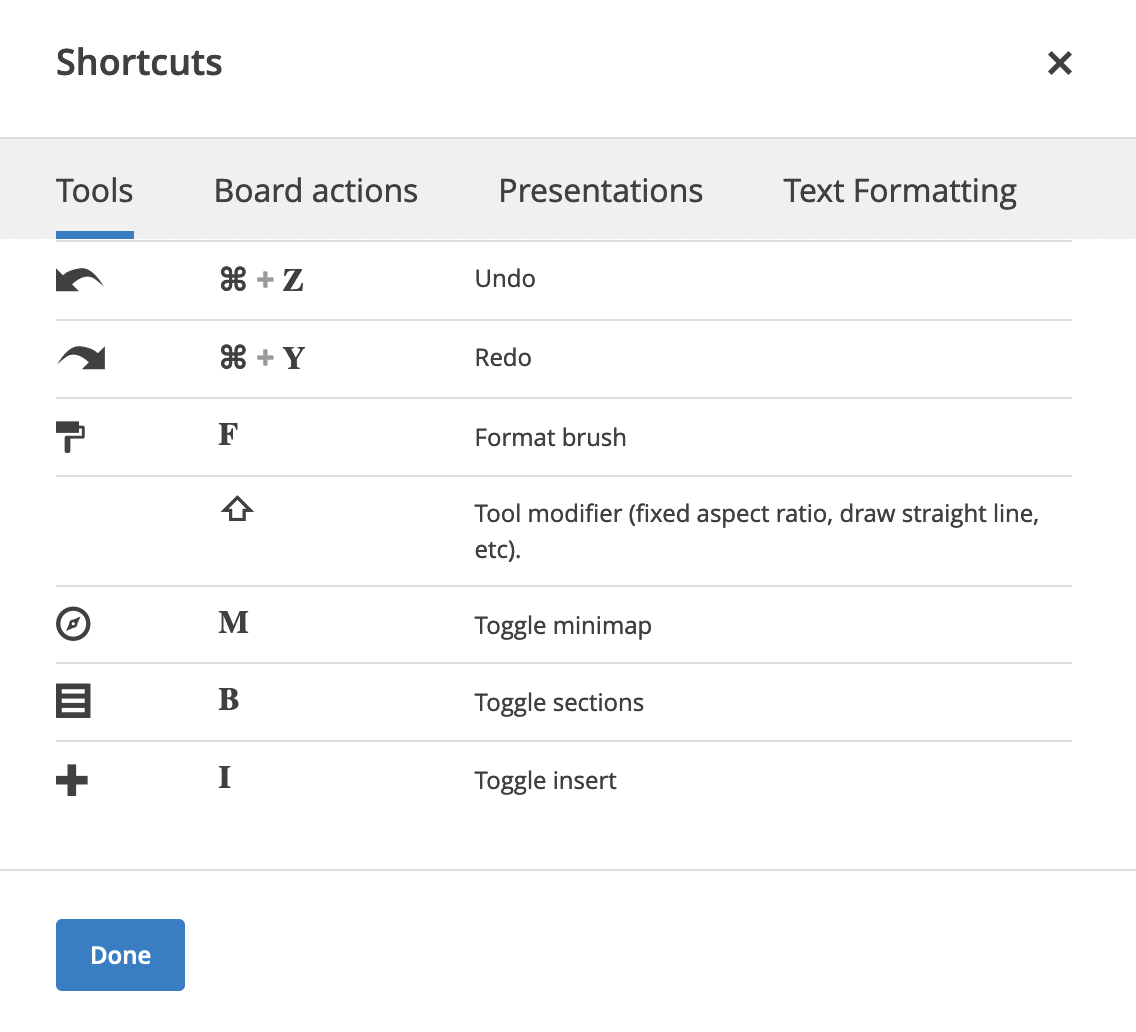Click the Undo label

click(505, 279)
